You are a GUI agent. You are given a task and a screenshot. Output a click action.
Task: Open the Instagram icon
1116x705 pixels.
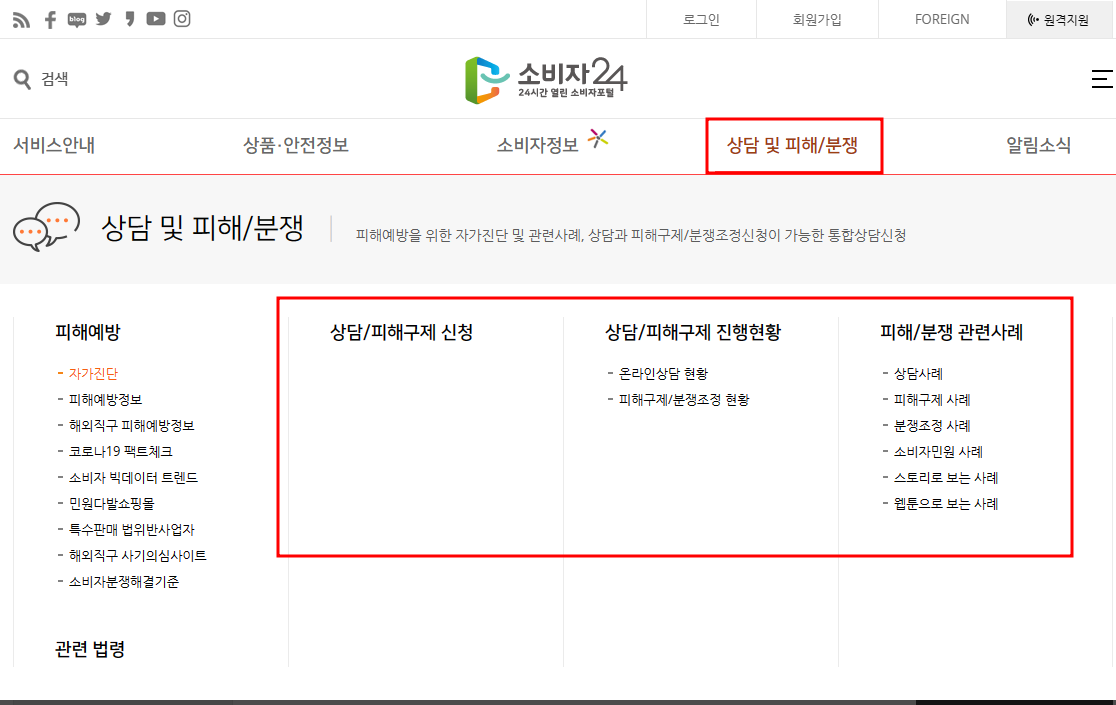(182, 17)
